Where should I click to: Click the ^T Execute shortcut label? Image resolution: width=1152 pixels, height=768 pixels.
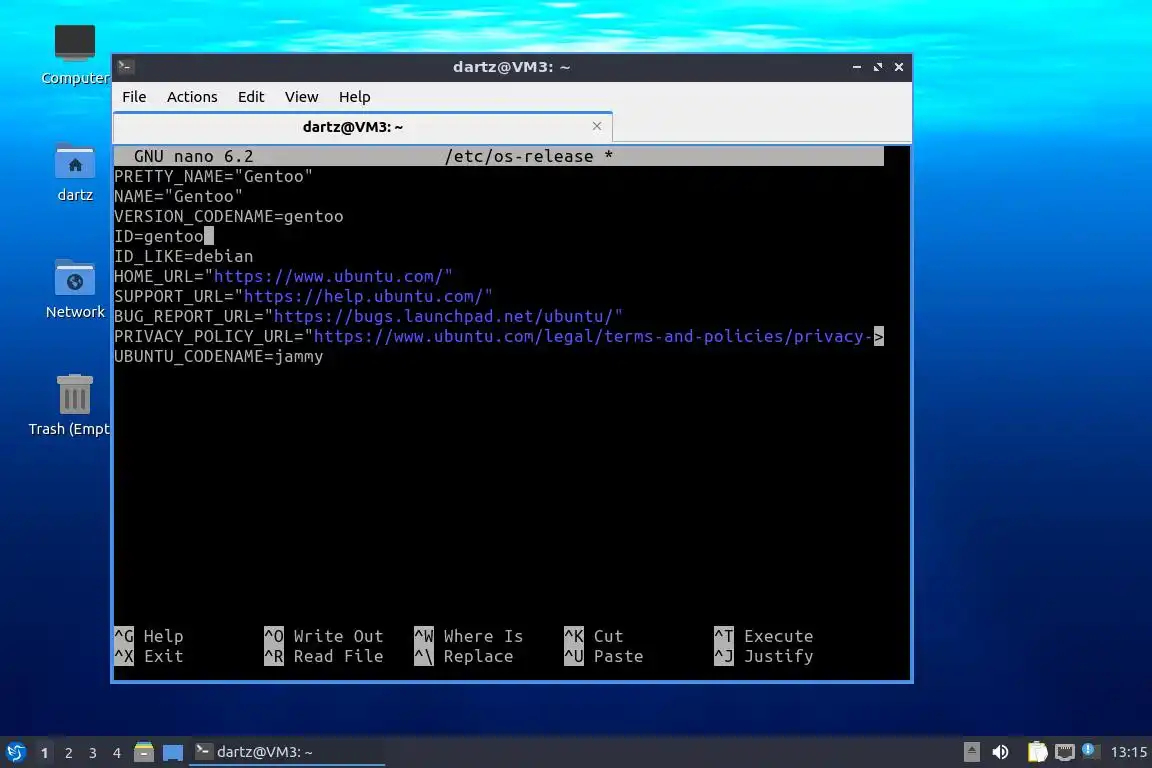tap(764, 636)
